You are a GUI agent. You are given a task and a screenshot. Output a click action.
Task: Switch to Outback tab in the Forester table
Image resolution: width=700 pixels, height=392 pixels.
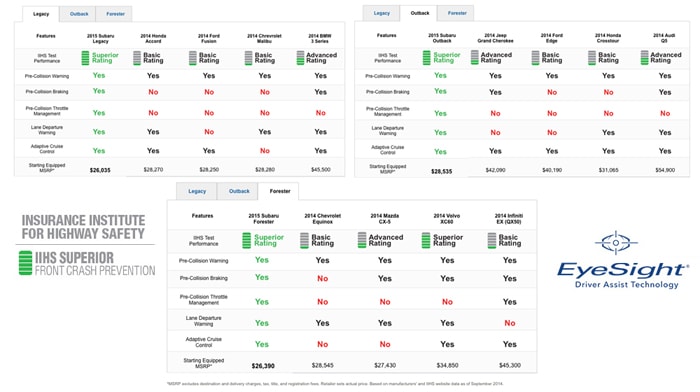[x=239, y=191]
